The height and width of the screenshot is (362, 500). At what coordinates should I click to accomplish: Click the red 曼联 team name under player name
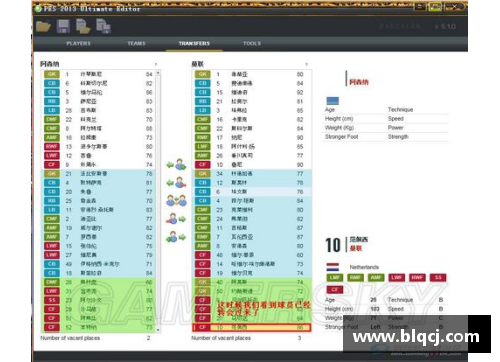click(x=356, y=248)
